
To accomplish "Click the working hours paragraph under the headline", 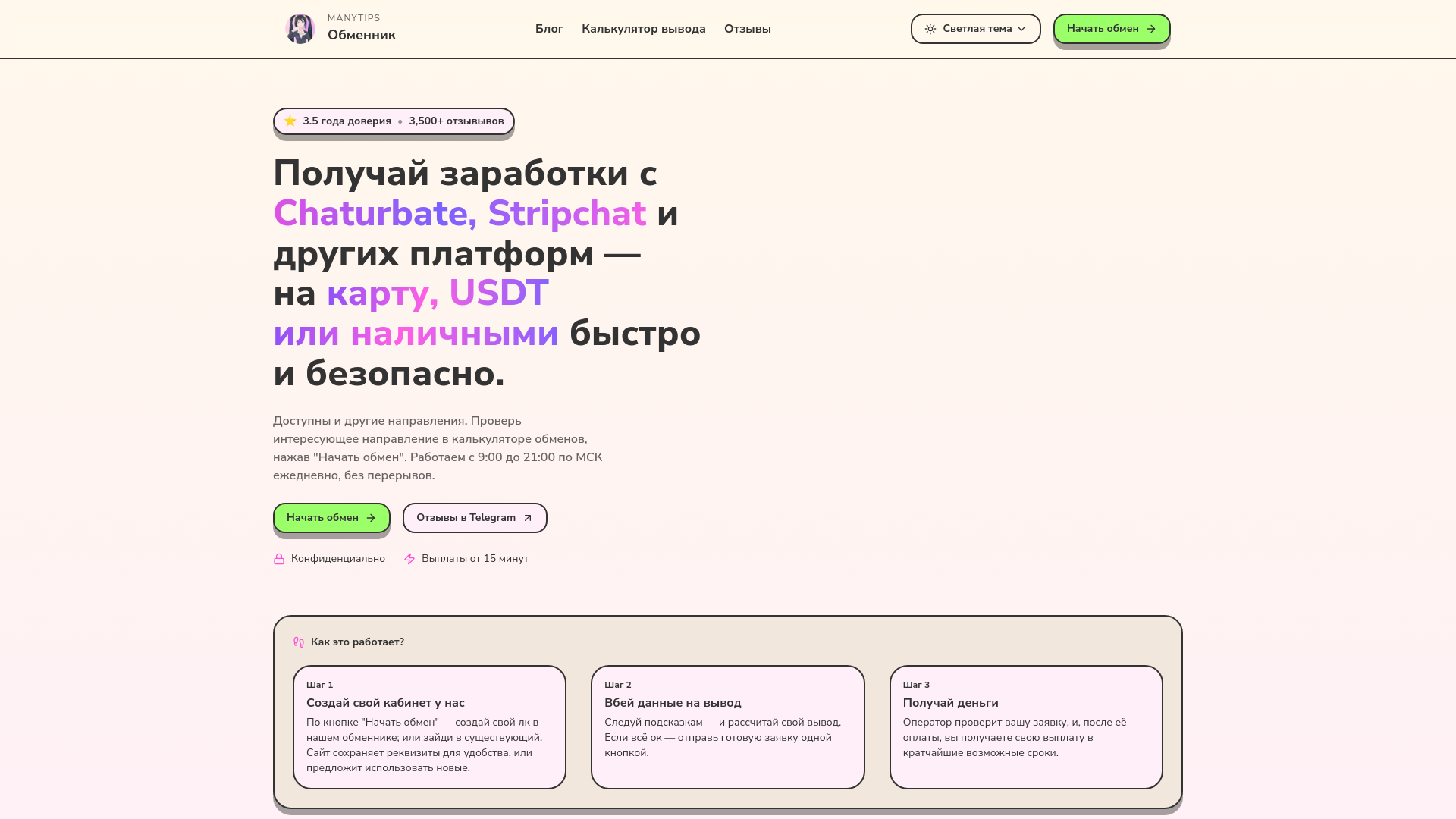I will point(438,448).
